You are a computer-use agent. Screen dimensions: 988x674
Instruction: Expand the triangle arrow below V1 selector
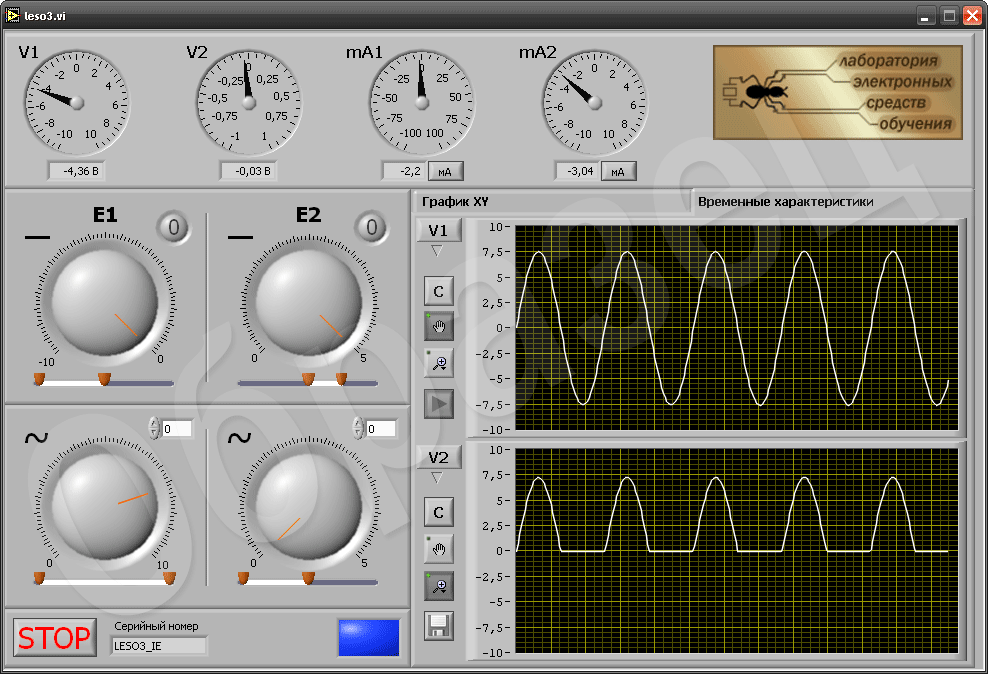437,251
